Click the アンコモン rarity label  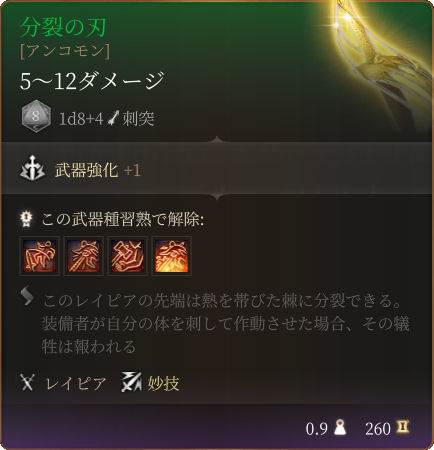click(65, 51)
